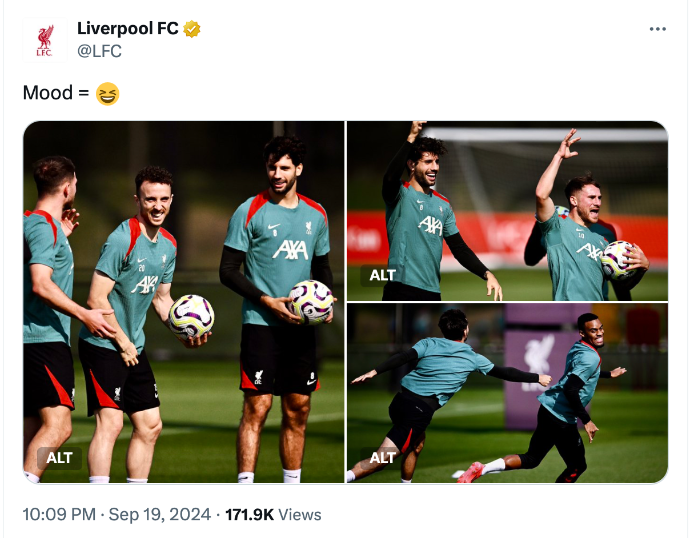Image resolution: width=690 pixels, height=538 pixels.
Task: Click the ball held in top-right photo
Action: click(618, 260)
